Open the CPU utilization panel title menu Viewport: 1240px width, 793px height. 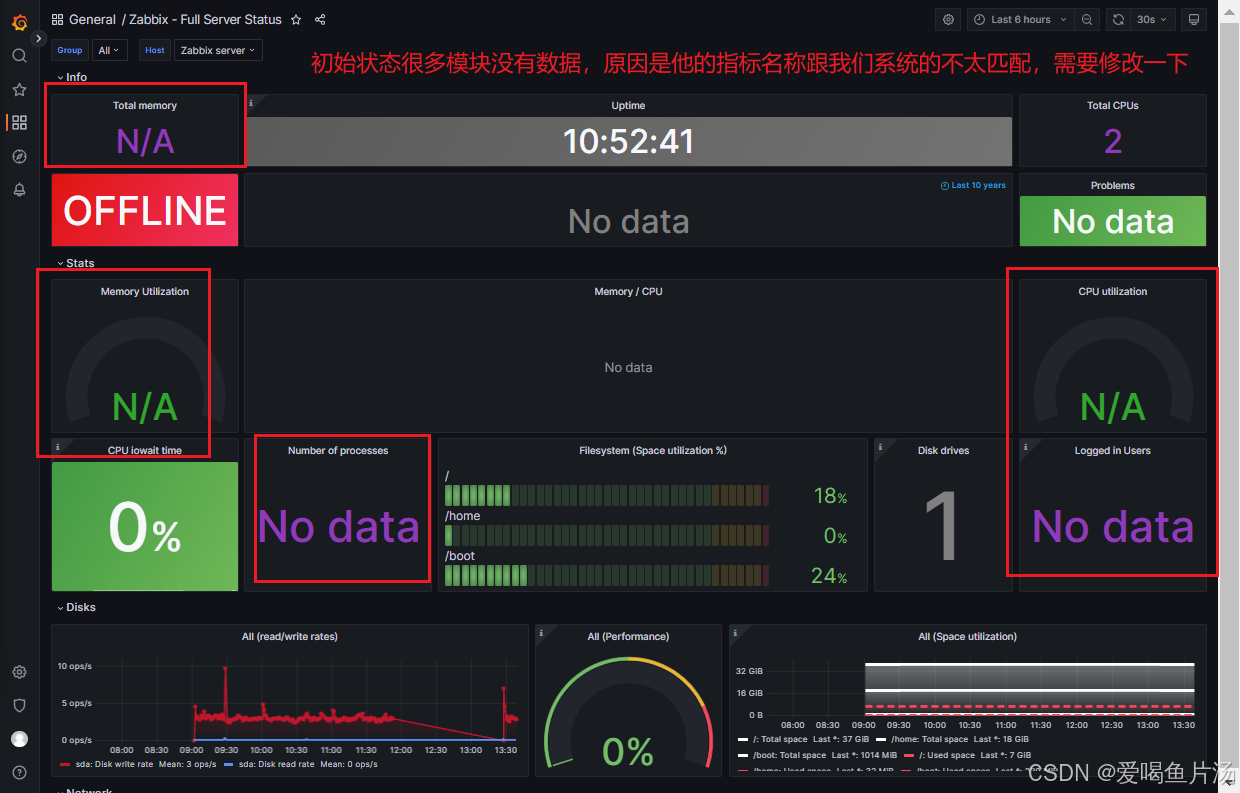[x=1112, y=291]
